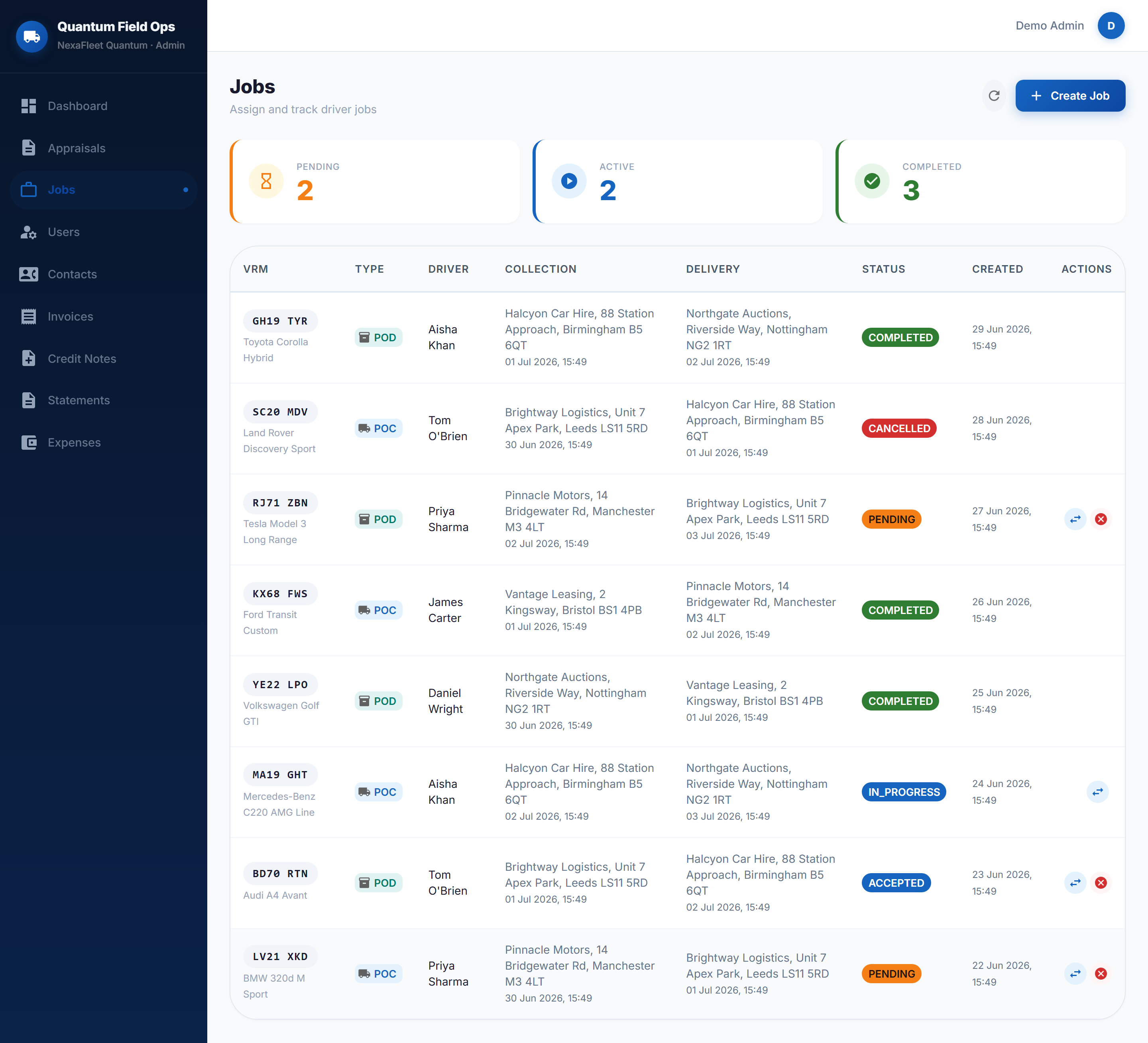Click the GH19 TYR registration plate

(280, 321)
